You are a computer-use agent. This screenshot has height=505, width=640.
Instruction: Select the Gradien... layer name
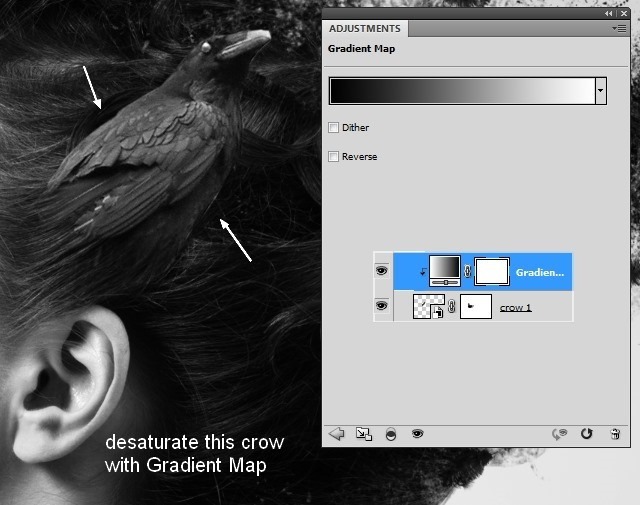click(540, 272)
